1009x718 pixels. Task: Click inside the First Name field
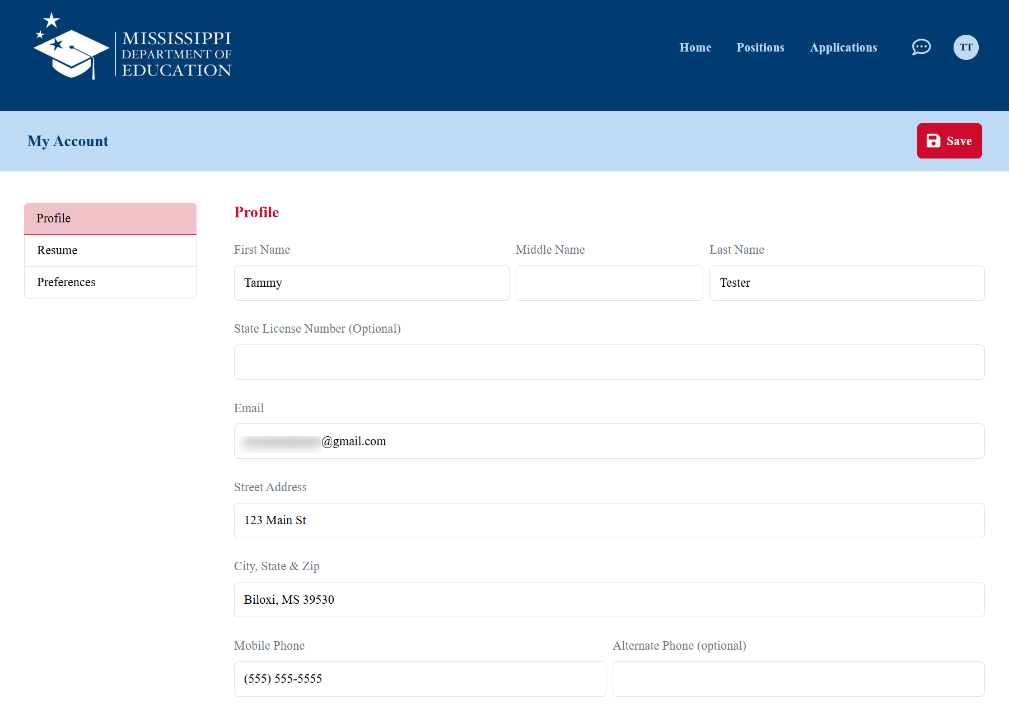(x=371, y=283)
